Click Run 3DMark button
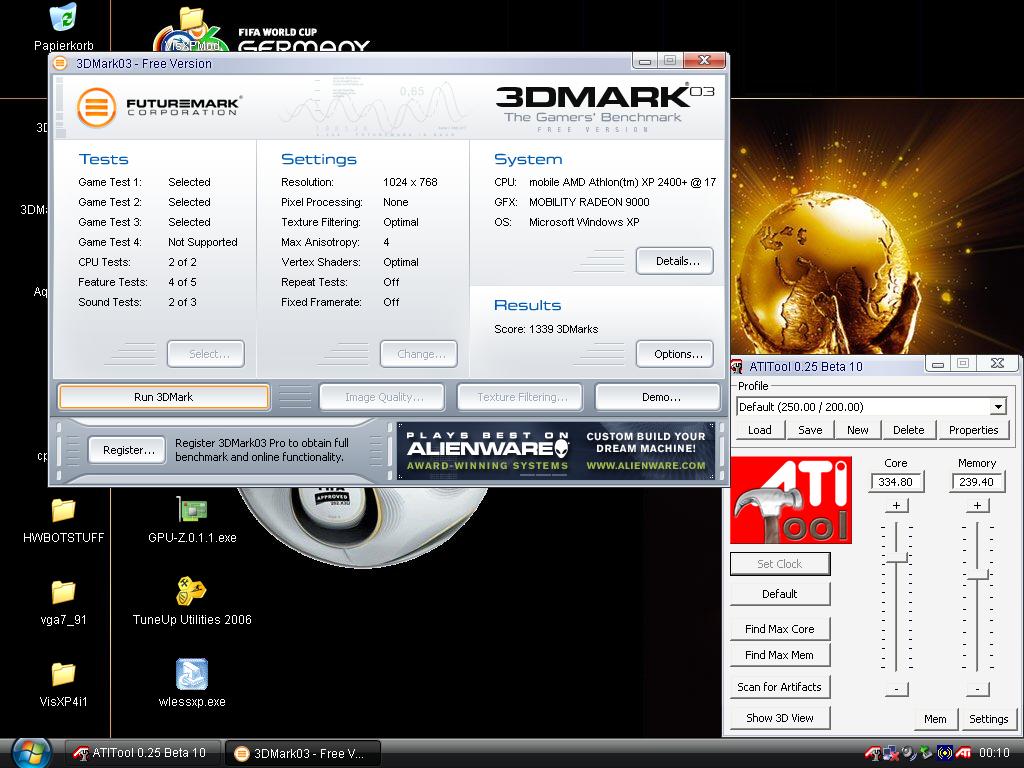This screenshot has width=1024, height=768. [163, 397]
